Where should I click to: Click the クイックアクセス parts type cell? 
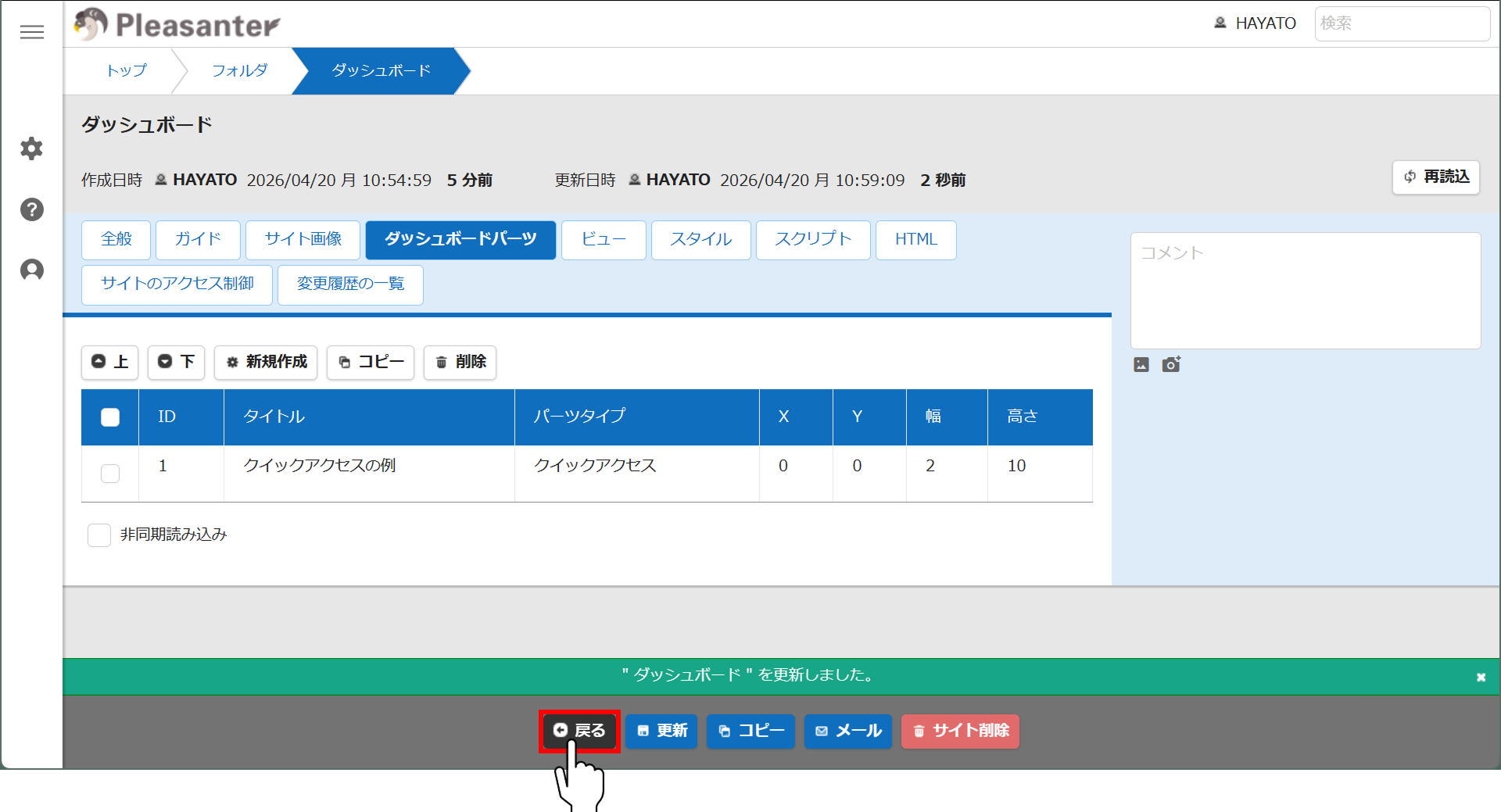[636, 473]
